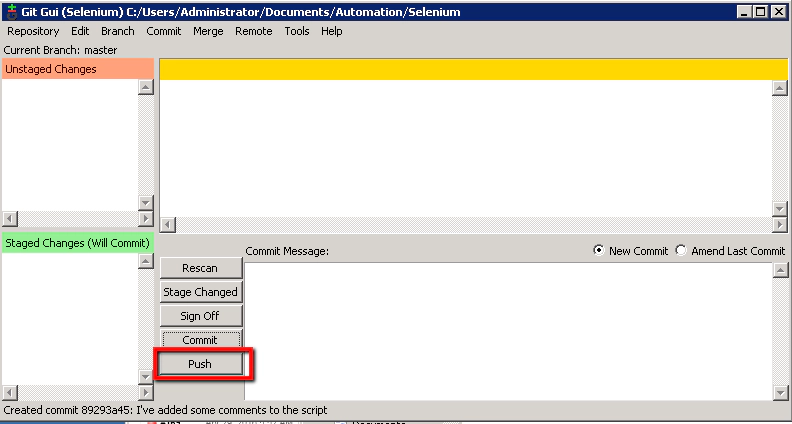
Task: Push commits with the Push button
Action: pyautogui.click(x=201, y=364)
